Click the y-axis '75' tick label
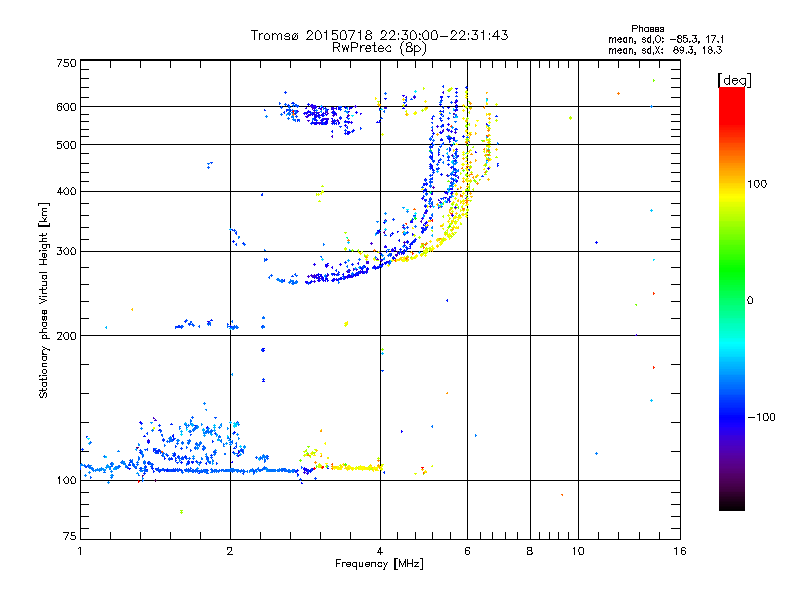The height and width of the screenshot is (600, 800). [70, 536]
